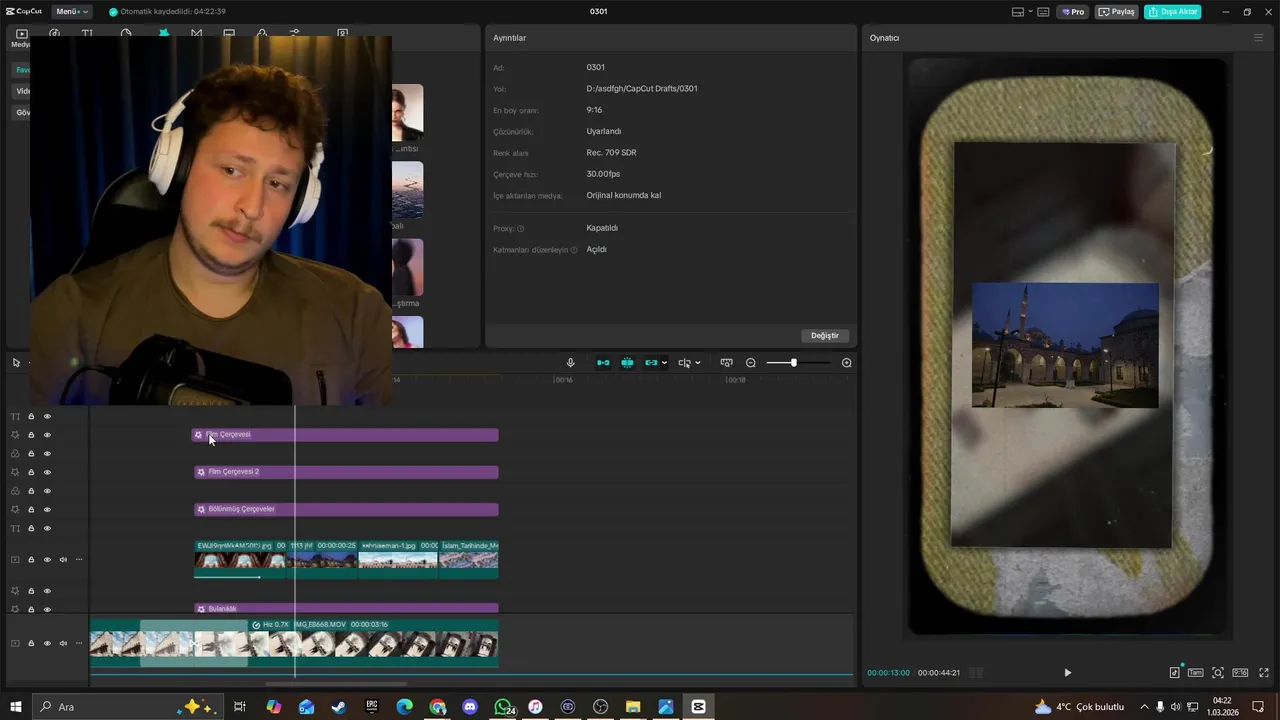Click the cover icon on main track header

pyautogui.click(x=15, y=643)
